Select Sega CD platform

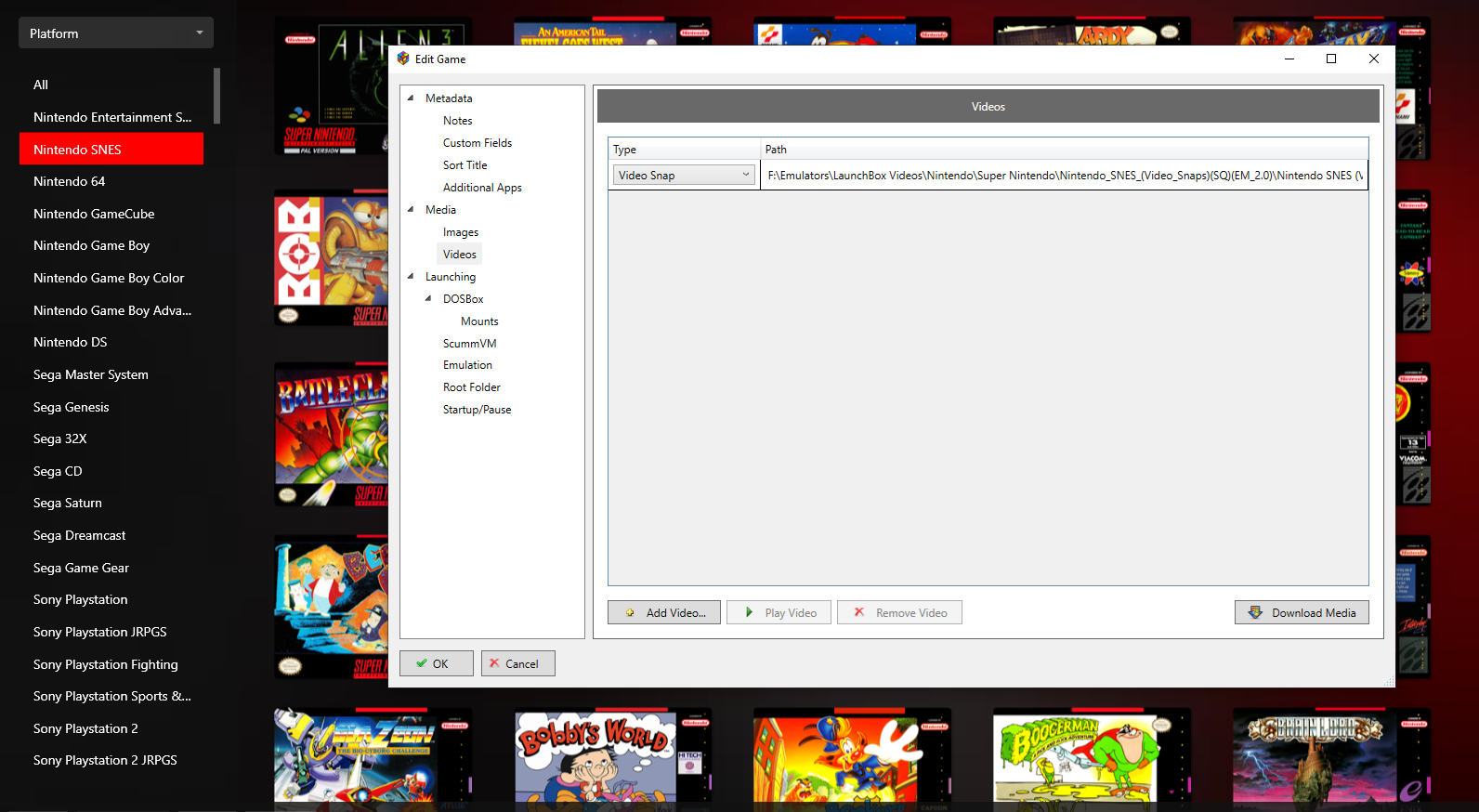pyautogui.click(x=111, y=471)
